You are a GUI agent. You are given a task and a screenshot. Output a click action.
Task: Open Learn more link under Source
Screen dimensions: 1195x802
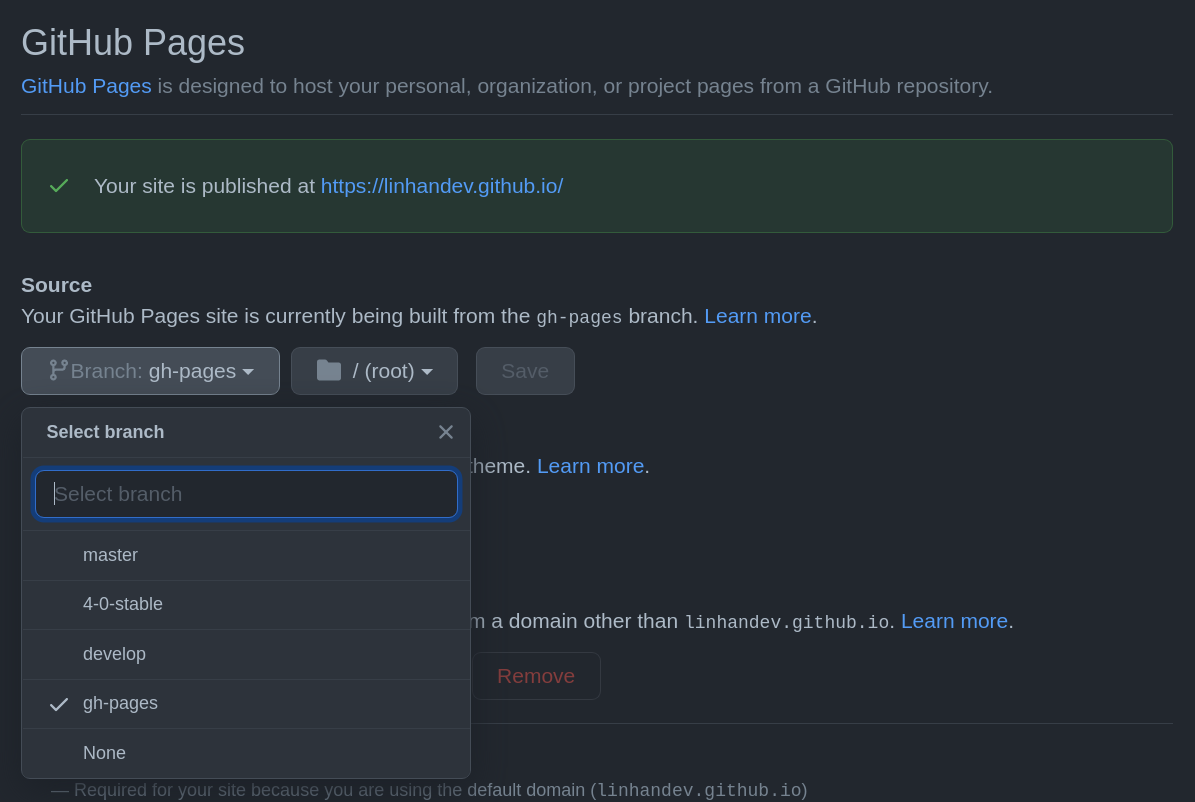[x=757, y=316]
